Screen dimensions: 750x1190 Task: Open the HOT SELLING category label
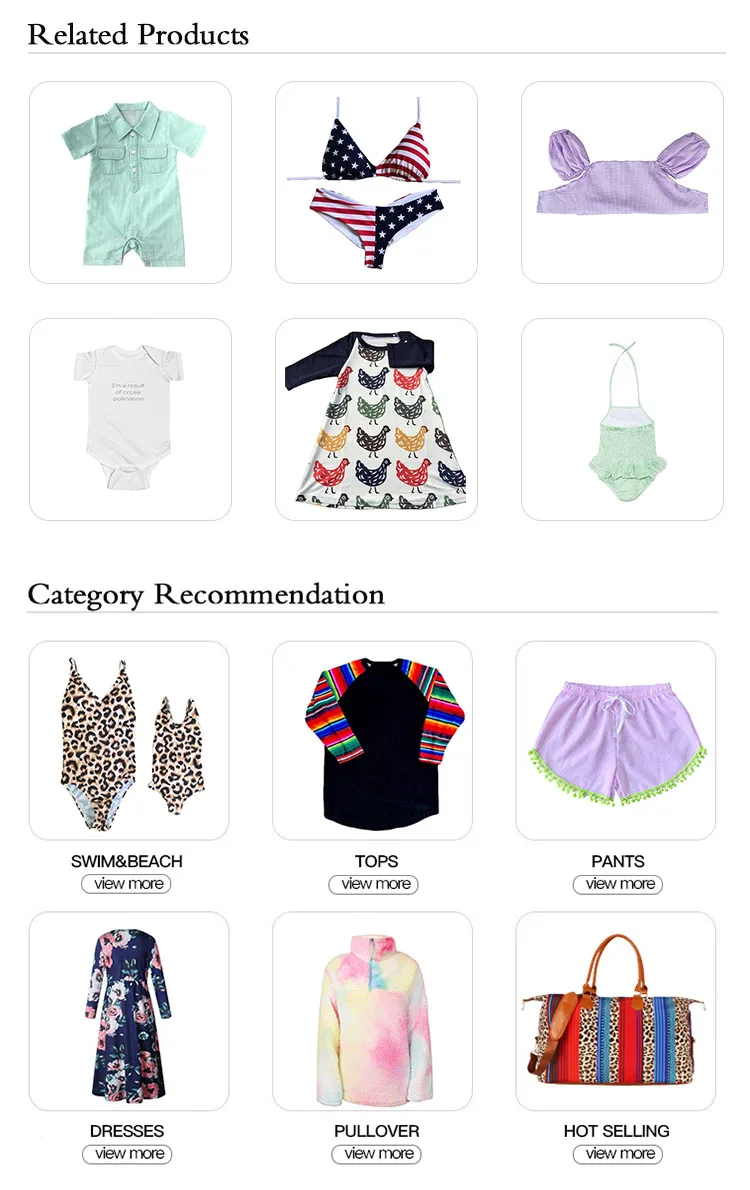click(x=616, y=1131)
